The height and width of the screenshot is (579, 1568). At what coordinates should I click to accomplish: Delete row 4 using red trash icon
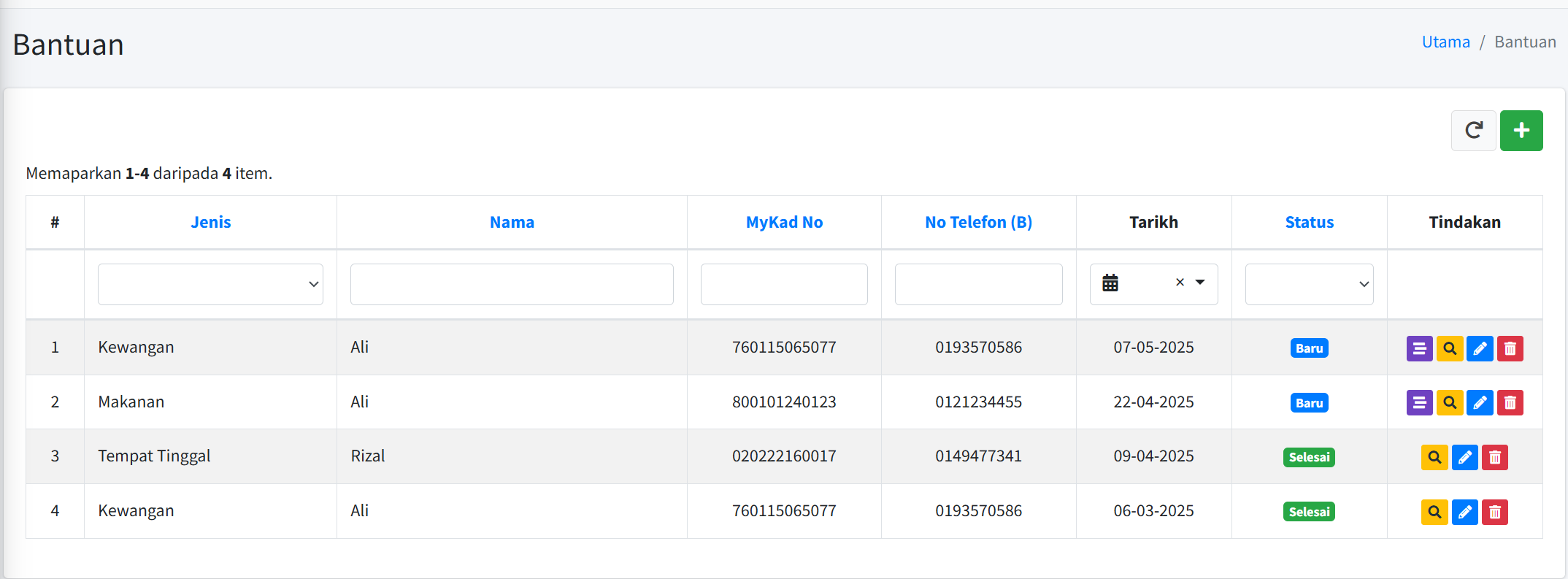pyautogui.click(x=1494, y=513)
